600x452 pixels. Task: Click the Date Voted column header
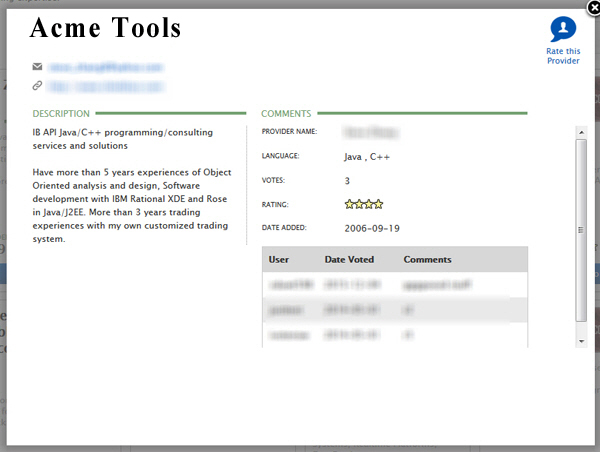coord(349,259)
